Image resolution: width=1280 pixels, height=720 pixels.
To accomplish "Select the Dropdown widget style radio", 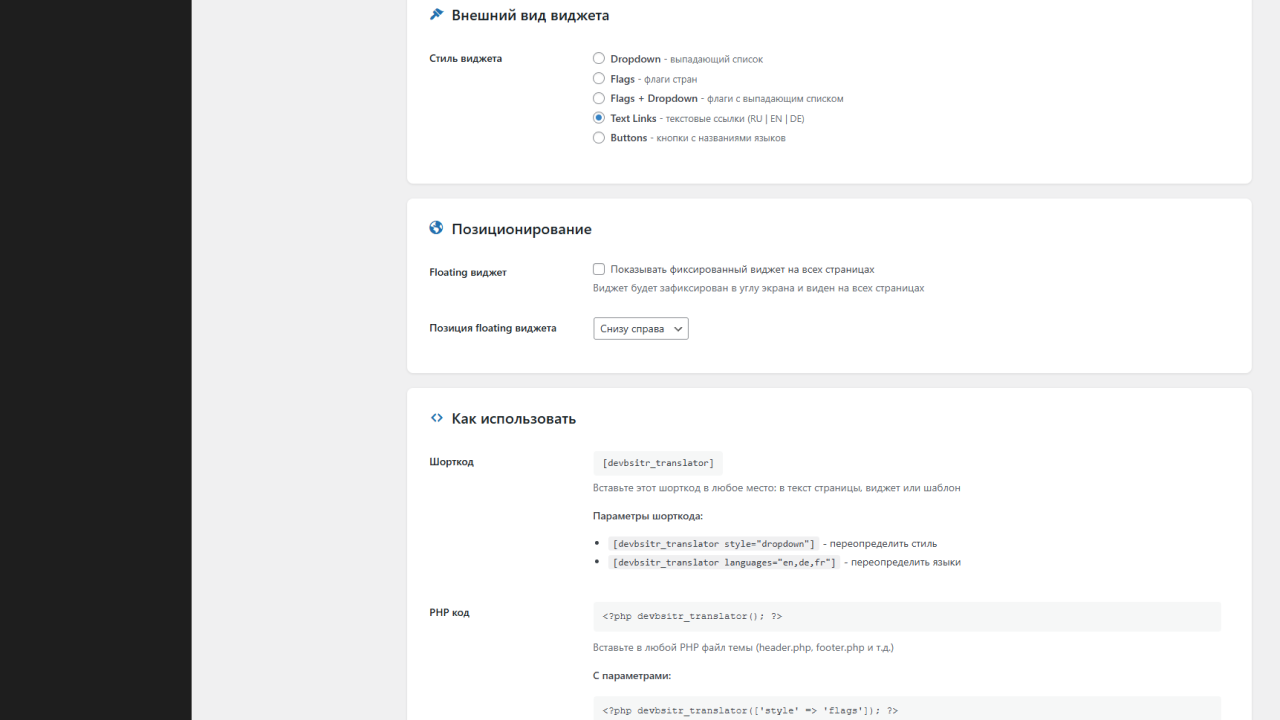I will pyautogui.click(x=599, y=59).
